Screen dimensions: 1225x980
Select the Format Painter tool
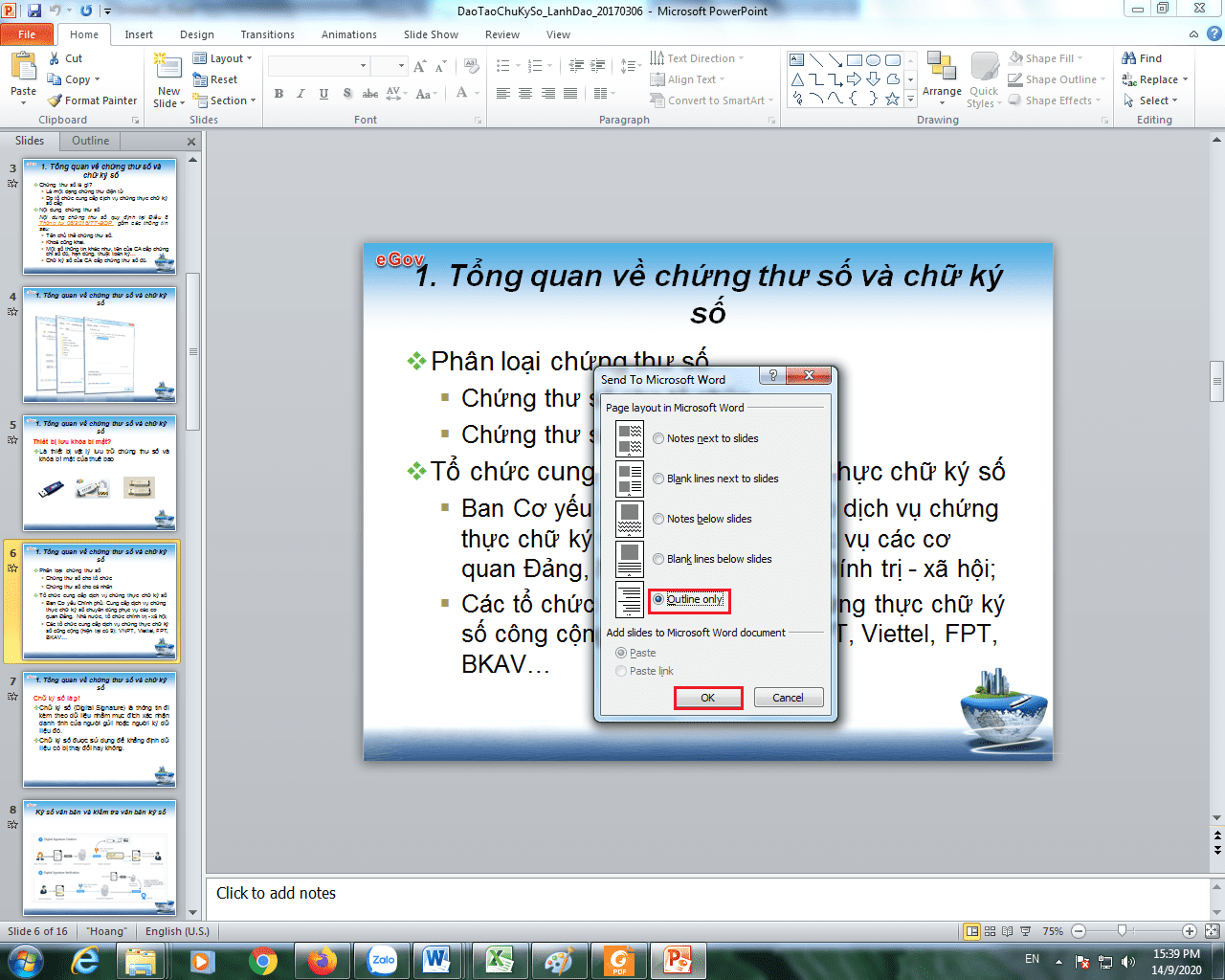(92, 100)
